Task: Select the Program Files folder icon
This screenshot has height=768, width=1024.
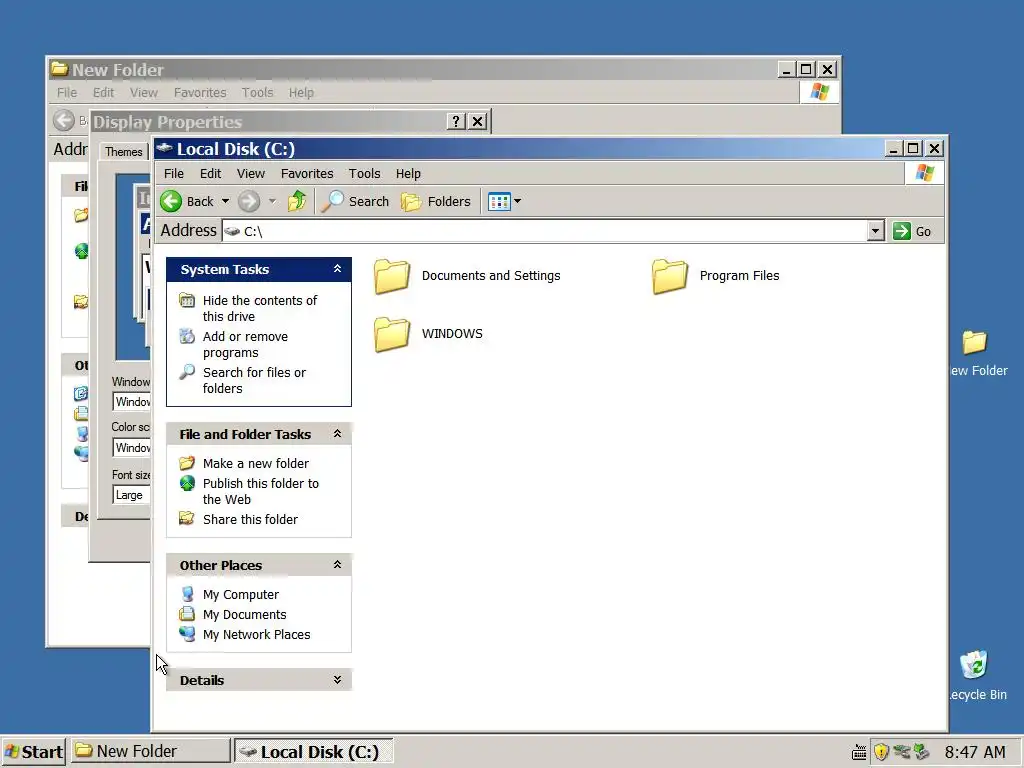Action: coord(670,276)
